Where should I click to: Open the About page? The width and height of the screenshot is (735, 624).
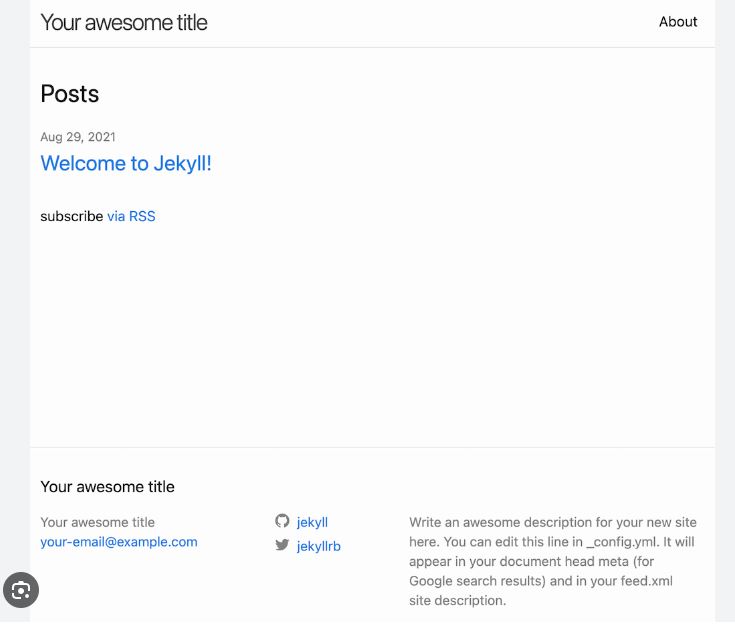point(678,22)
